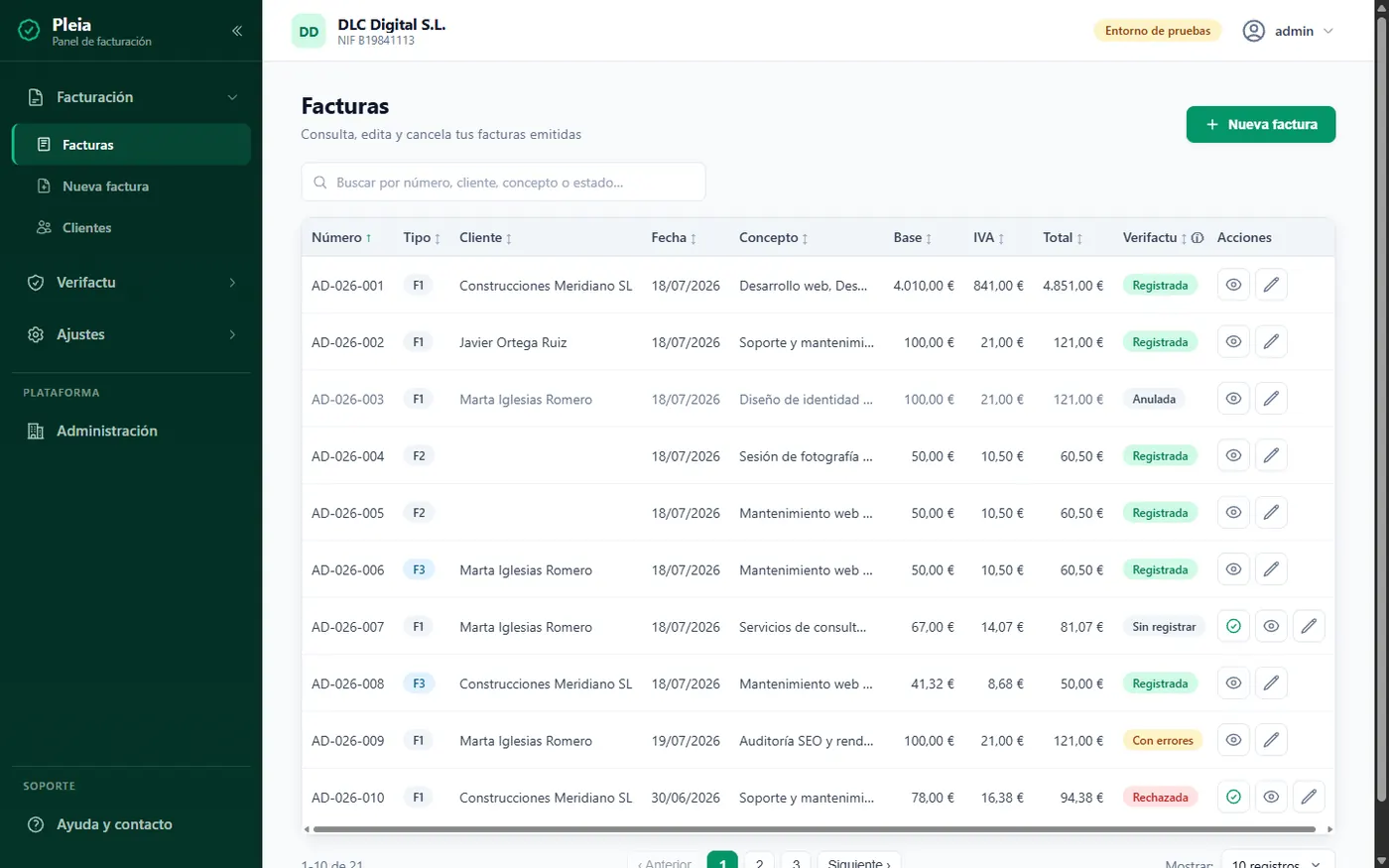Register invoice AD-026-007 with the green check icon
Viewport: 1389px width, 868px height.
pos(1233,626)
